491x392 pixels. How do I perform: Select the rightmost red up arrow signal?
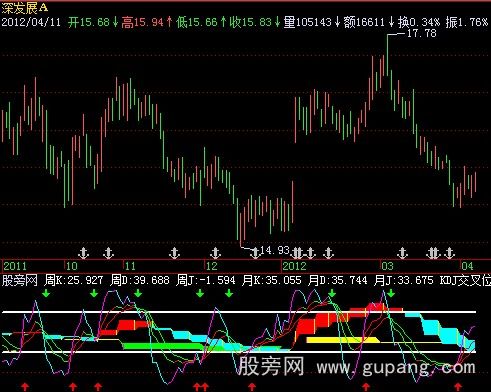tap(458, 387)
